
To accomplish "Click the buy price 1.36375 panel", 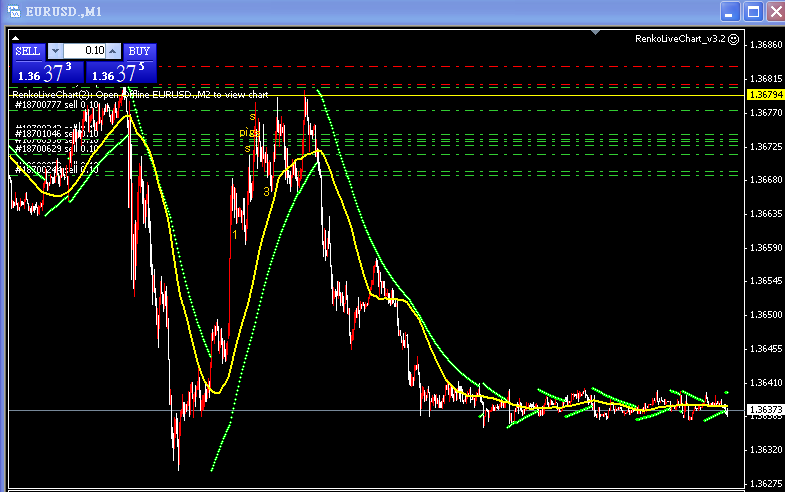I will pyautogui.click(x=121, y=72).
